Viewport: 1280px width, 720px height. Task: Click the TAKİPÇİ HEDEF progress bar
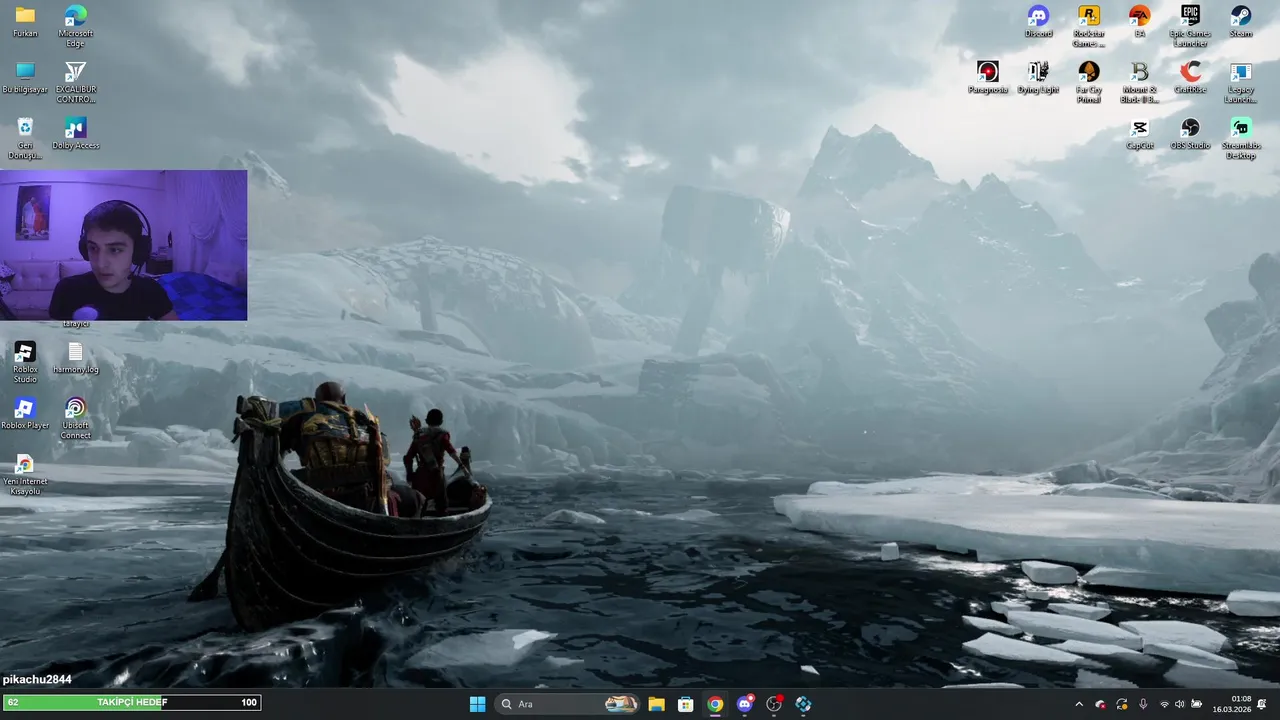[132, 702]
